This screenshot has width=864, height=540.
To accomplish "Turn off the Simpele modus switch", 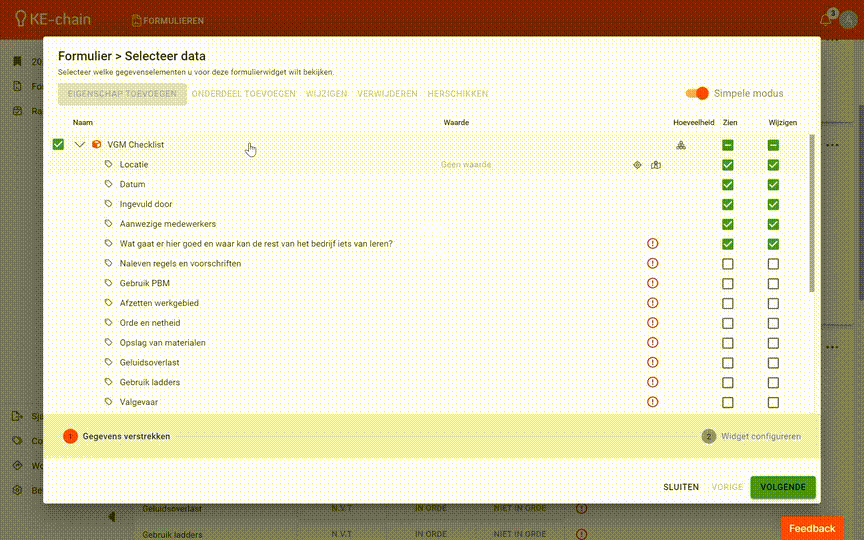I will [697, 93].
